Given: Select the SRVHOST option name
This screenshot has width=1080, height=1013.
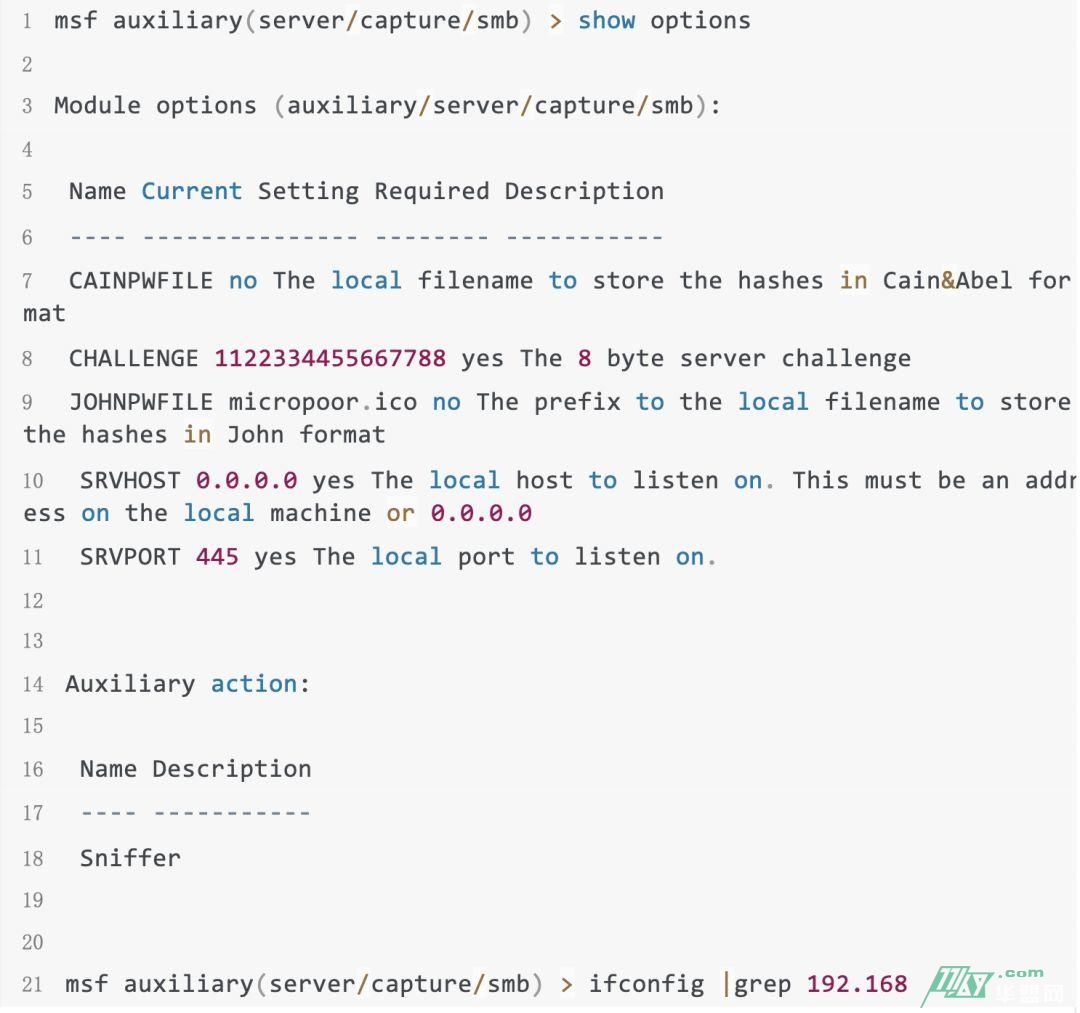Looking at the screenshot, I should click(130, 480).
